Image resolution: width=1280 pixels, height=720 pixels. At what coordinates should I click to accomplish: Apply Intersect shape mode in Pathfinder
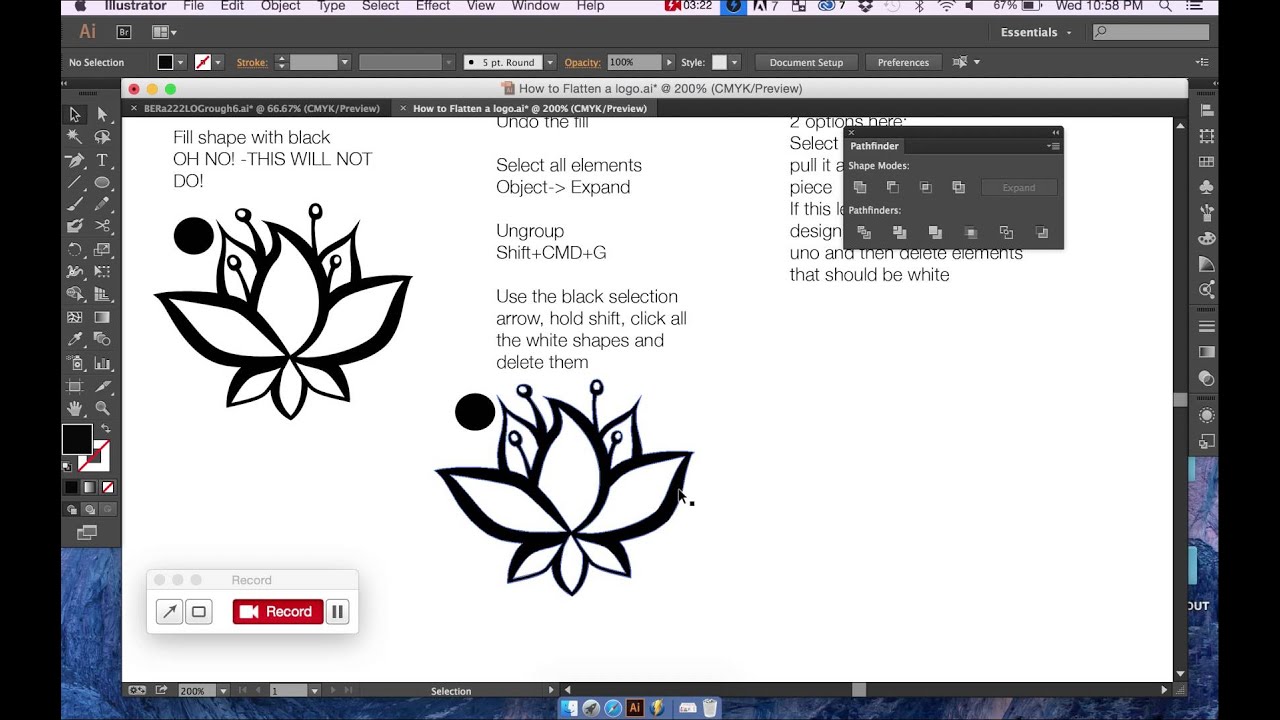(x=926, y=187)
